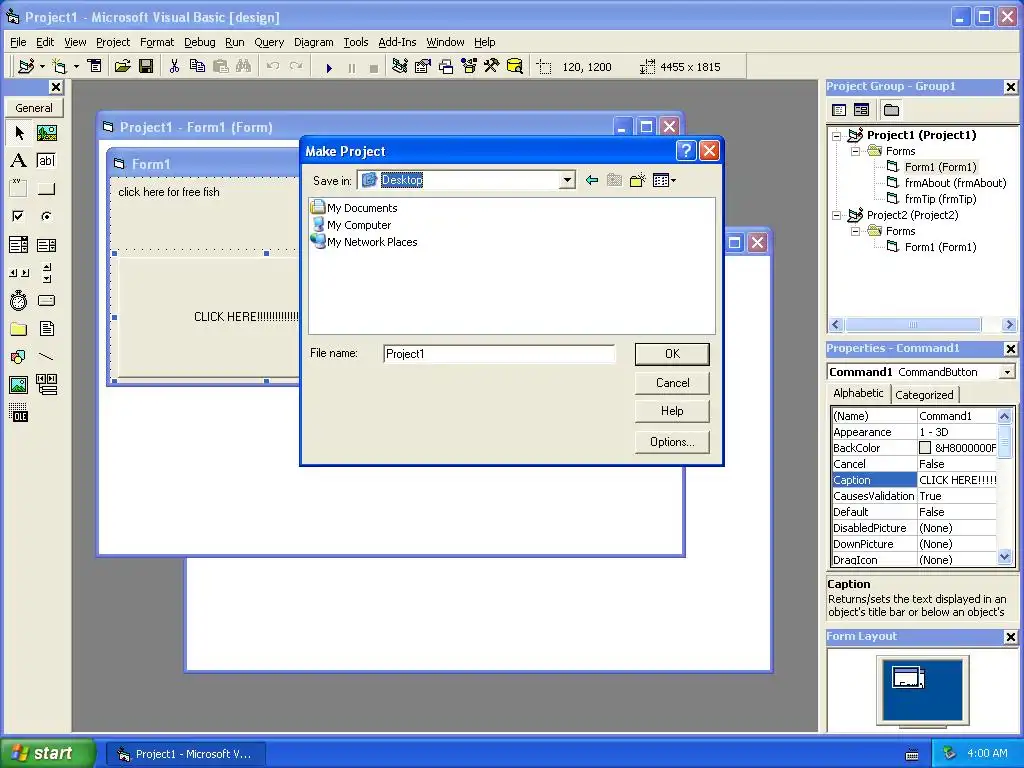Image resolution: width=1024 pixels, height=768 pixels.
Task: Click Create New Folder icon in dialog
Action: pos(637,180)
